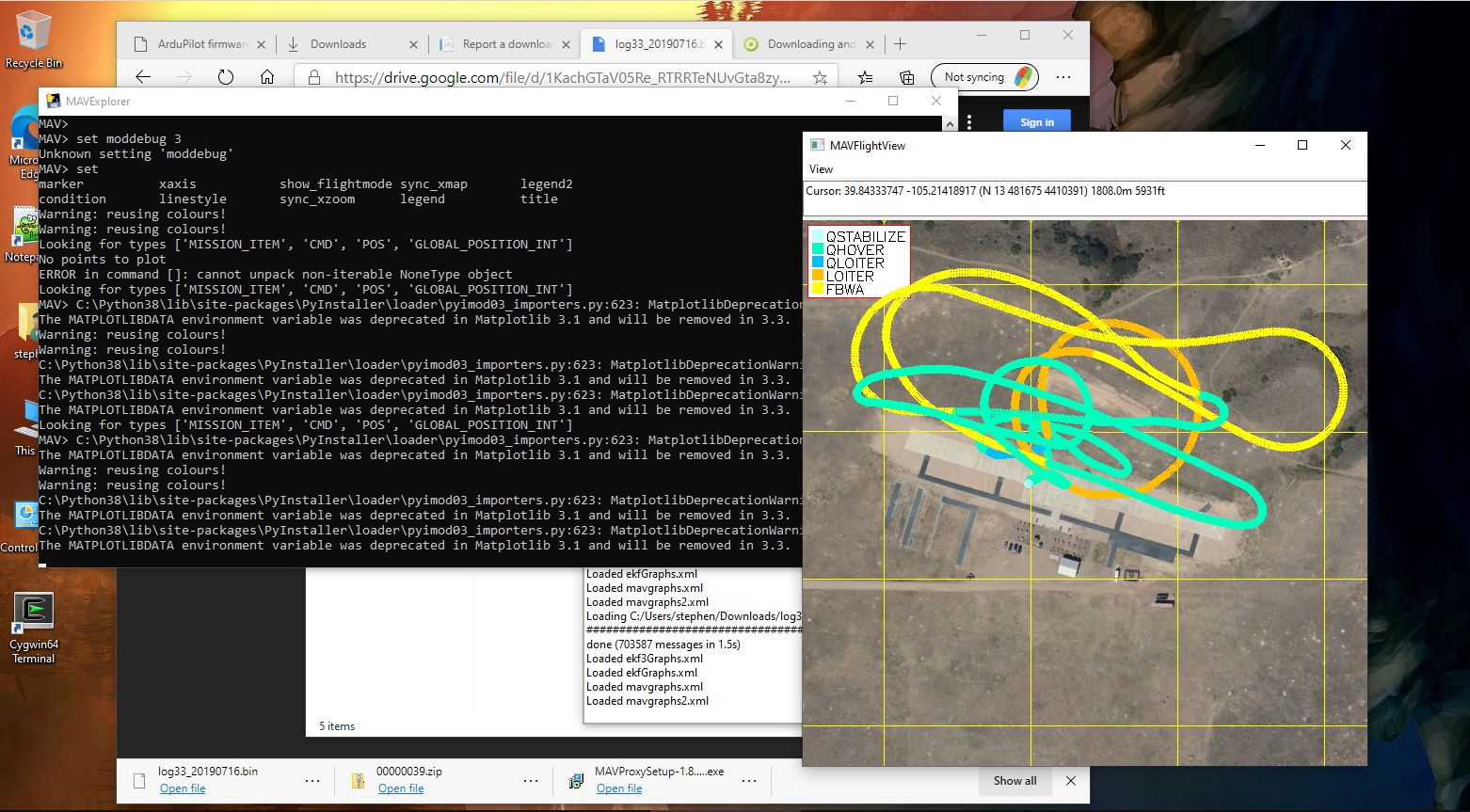This screenshot has height=812, width=1470.
Task: Click the Refresh icon in the browser toolbar
Action: [x=226, y=77]
